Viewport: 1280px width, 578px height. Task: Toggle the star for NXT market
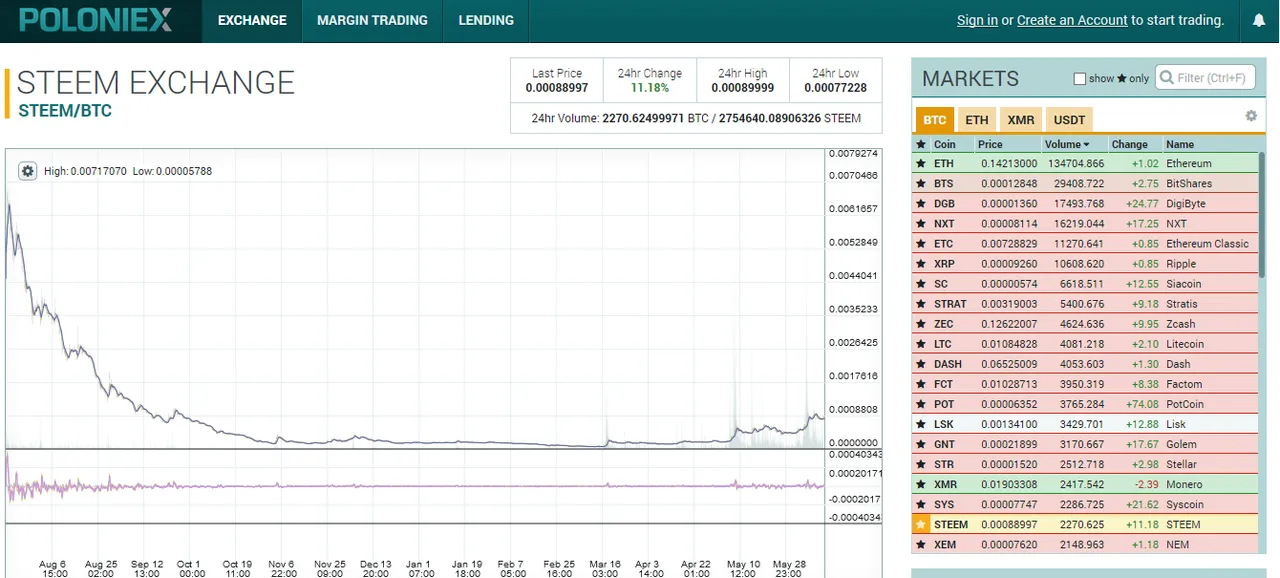click(x=921, y=224)
